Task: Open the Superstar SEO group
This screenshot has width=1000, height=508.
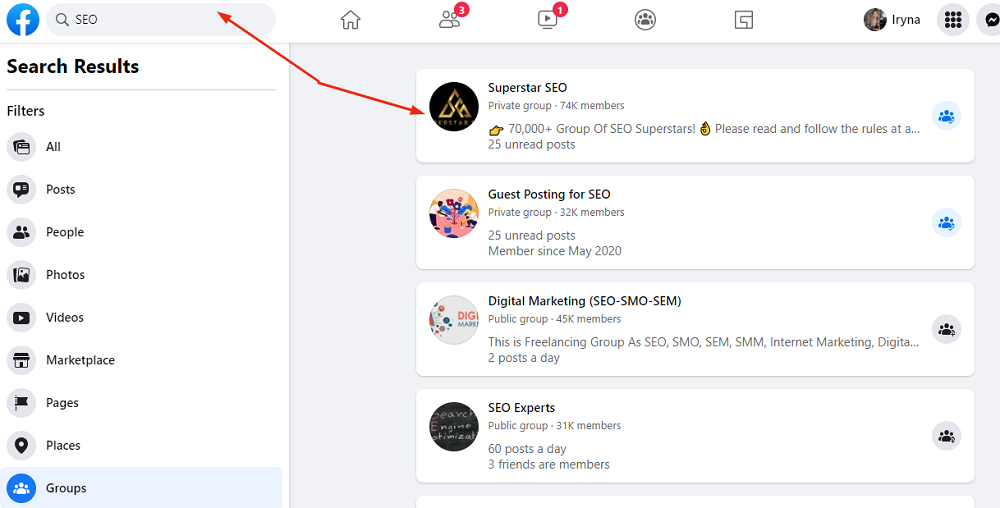Action: pyautogui.click(x=527, y=88)
